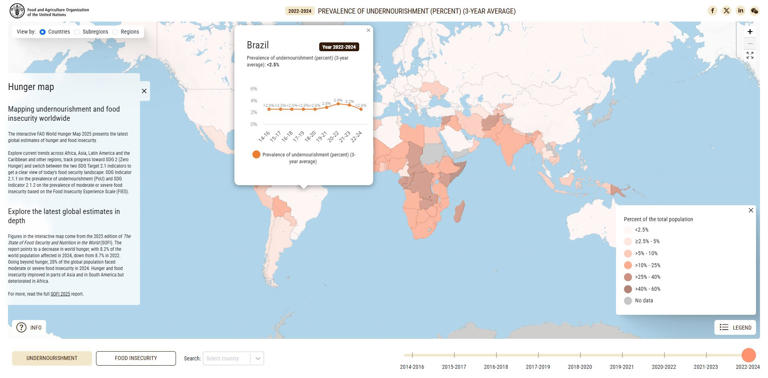The image size is (768, 378).
Task: Select the Regions view radio button
Action: pos(116,32)
